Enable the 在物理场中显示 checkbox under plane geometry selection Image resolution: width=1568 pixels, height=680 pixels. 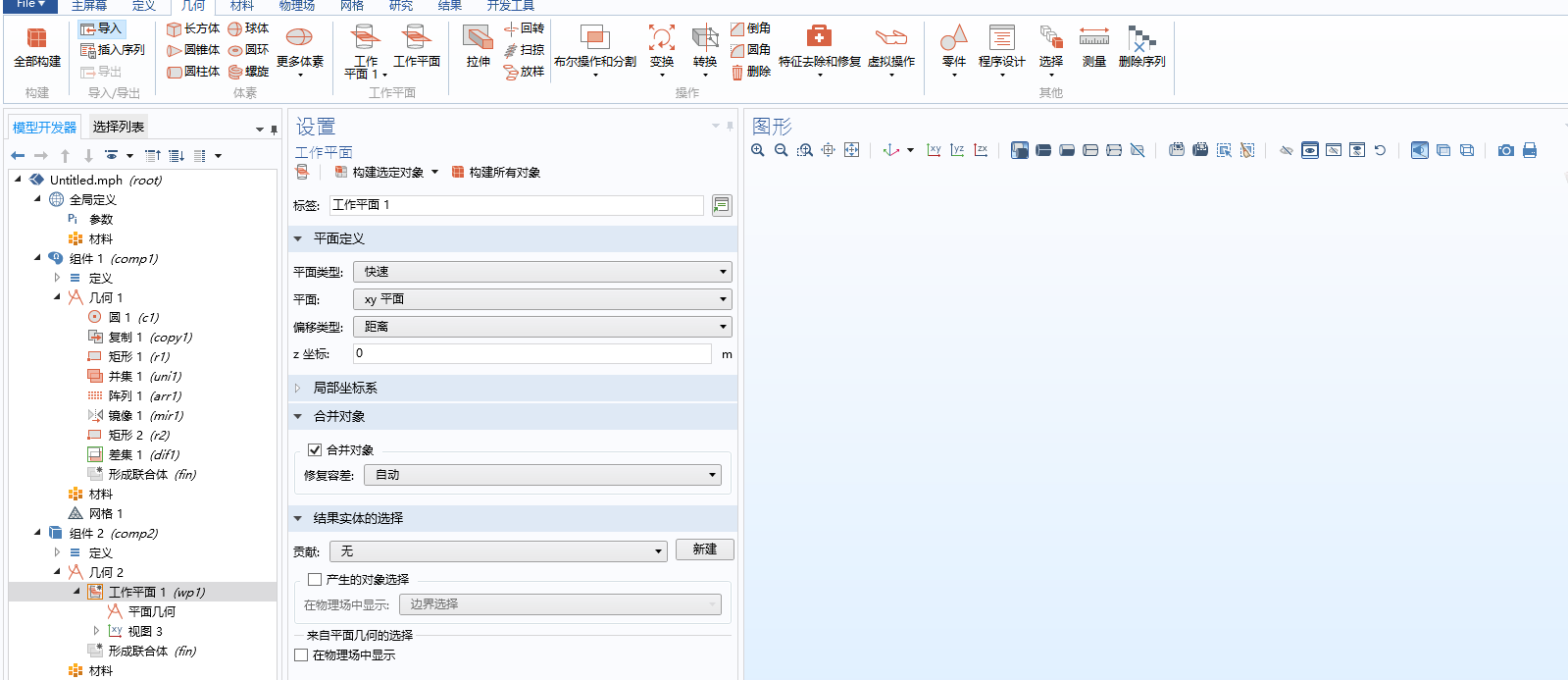tap(301, 654)
